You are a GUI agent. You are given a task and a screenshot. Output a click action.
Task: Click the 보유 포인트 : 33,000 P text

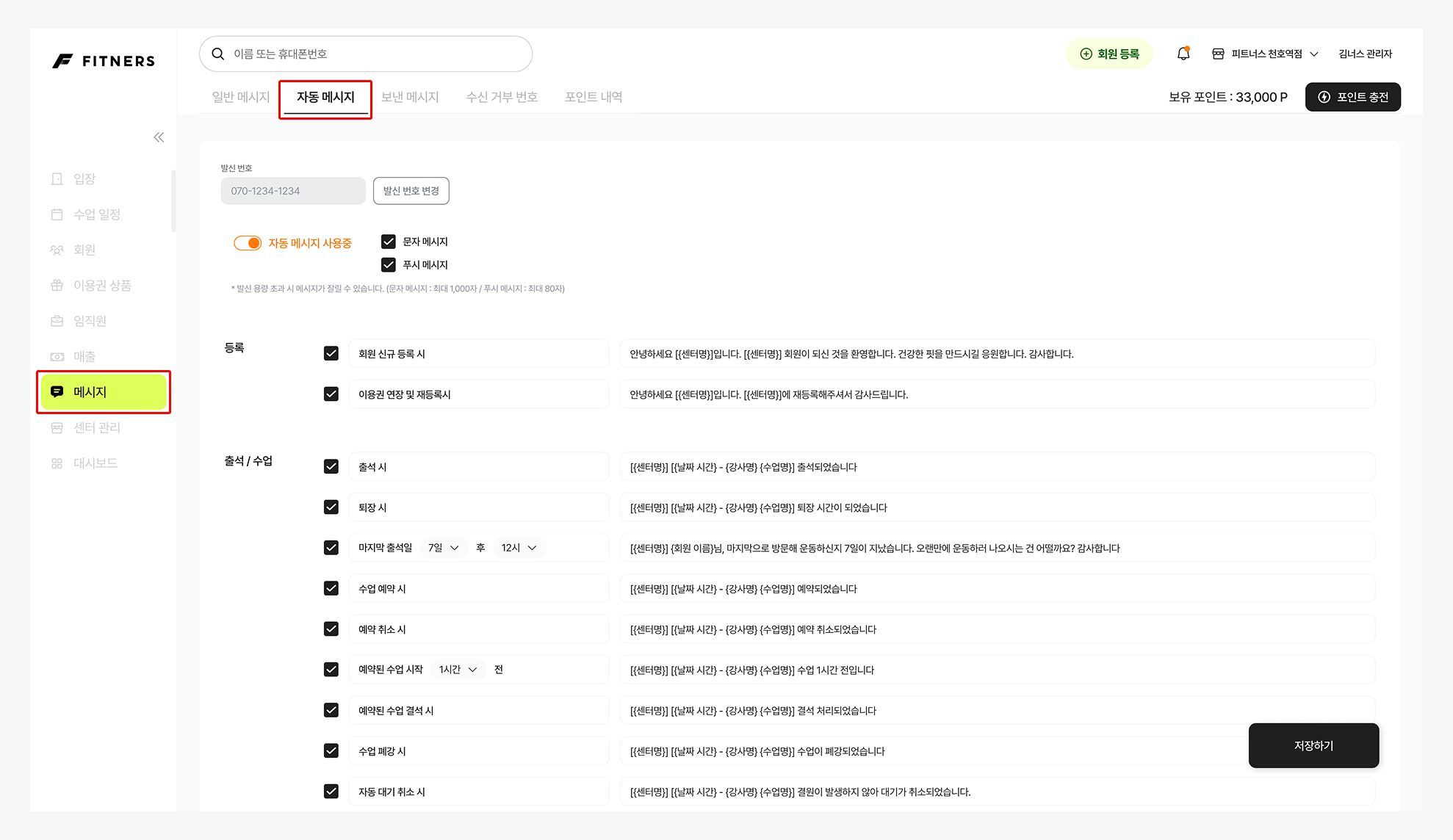coord(1228,97)
